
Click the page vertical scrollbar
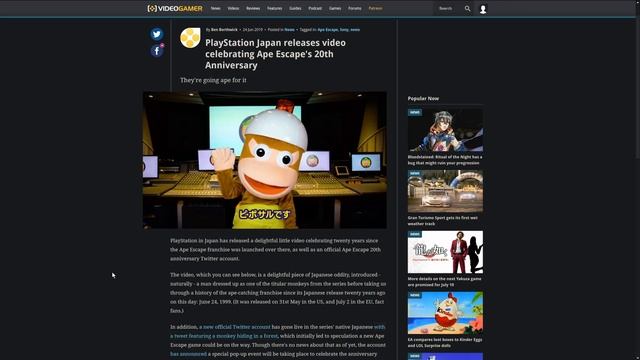pos(638,82)
